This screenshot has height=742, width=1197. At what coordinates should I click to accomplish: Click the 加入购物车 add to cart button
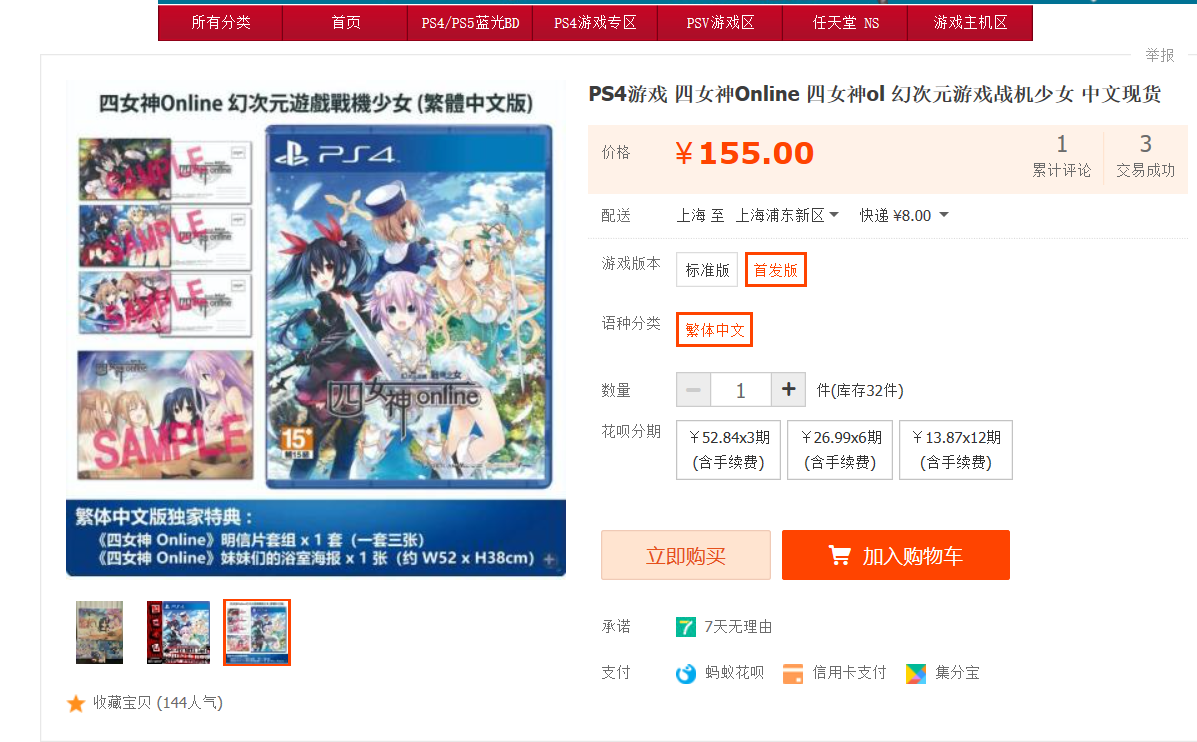tap(895, 555)
